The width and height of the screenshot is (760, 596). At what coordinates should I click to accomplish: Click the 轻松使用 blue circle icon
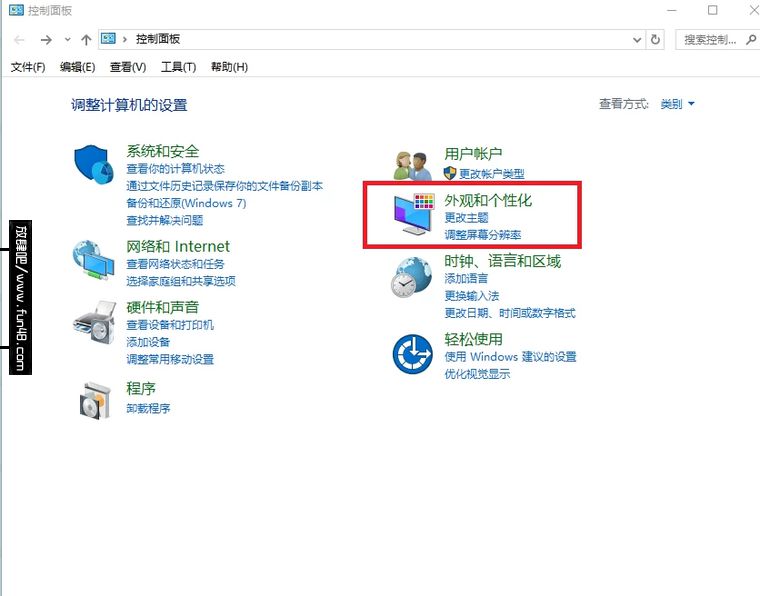pos(412,354)
